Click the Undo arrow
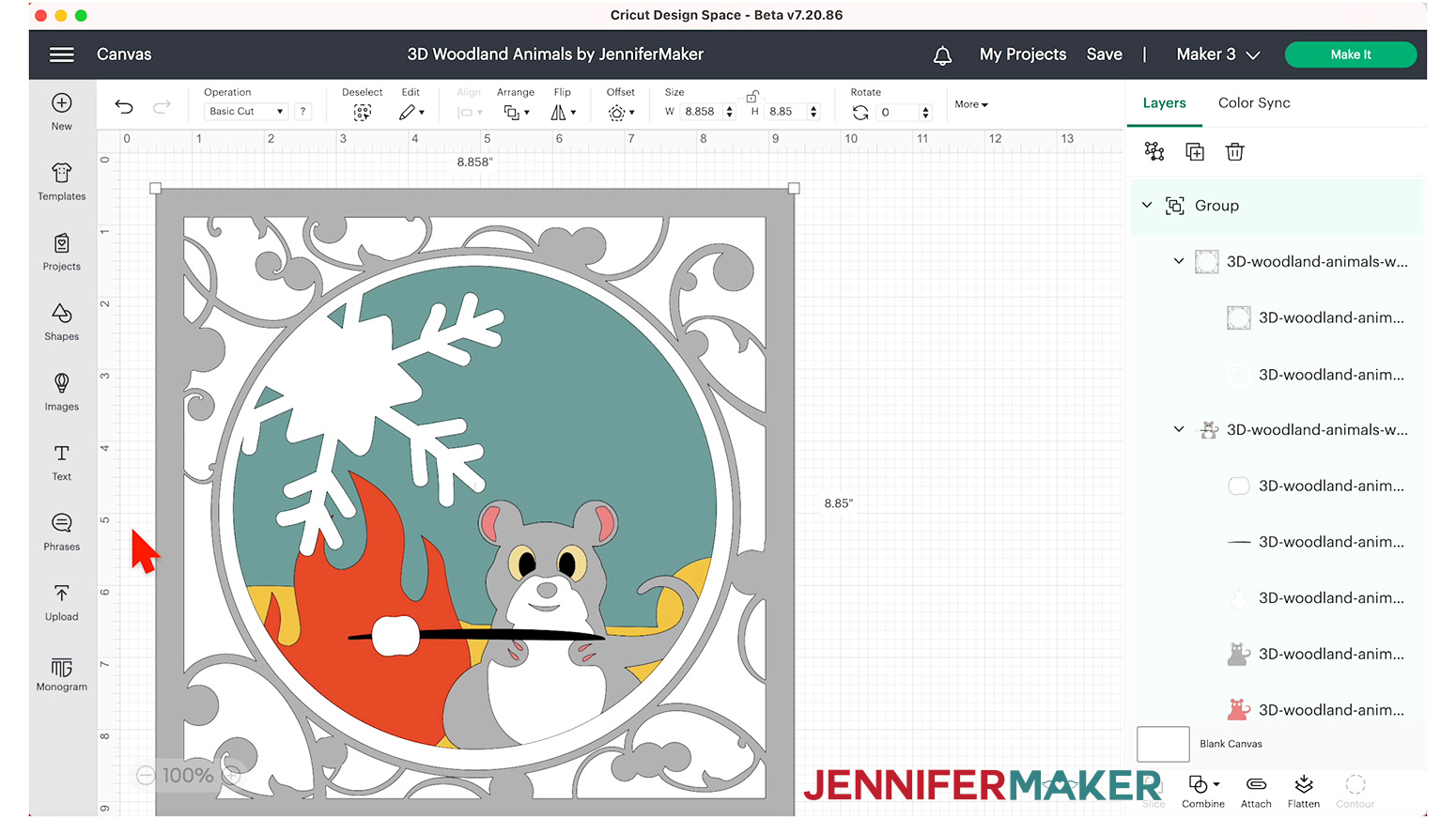The image size is (1456, 819). (124, 106)
